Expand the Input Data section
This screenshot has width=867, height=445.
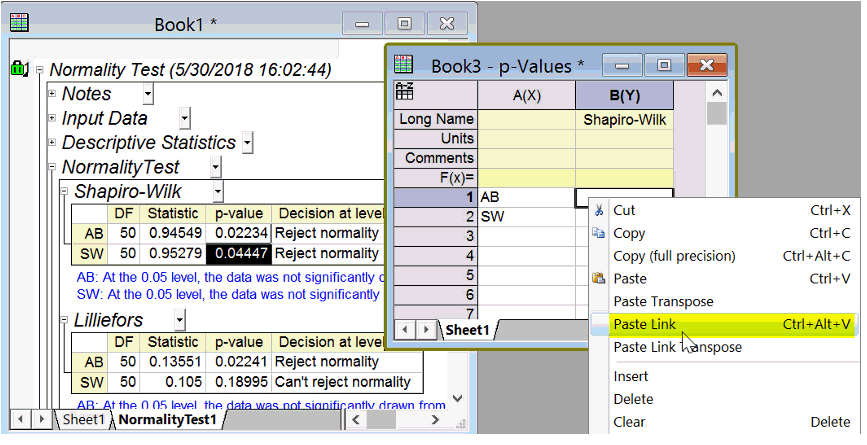[x=52, y=118]
